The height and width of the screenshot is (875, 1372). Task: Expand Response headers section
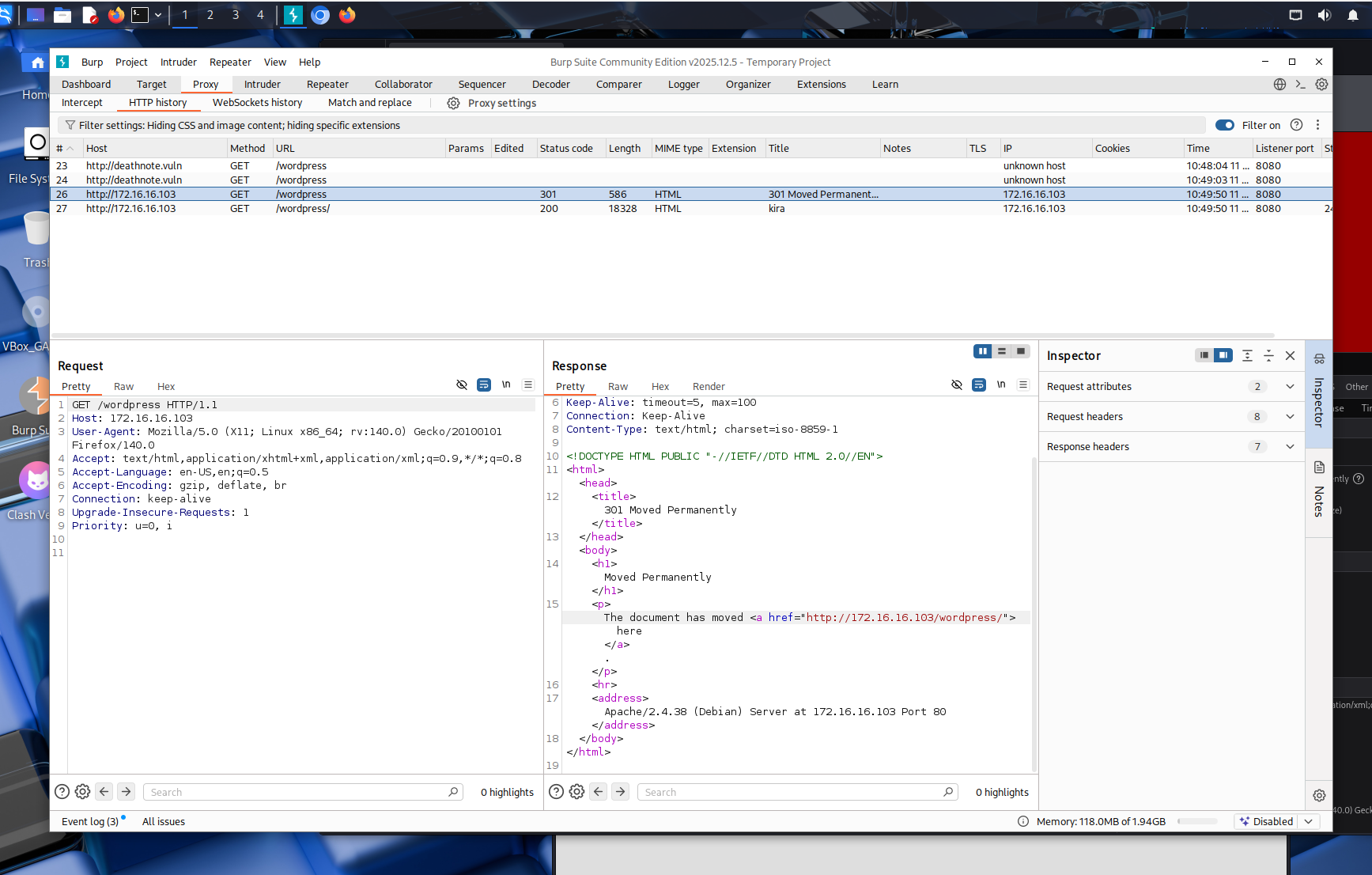[1290, 446]
